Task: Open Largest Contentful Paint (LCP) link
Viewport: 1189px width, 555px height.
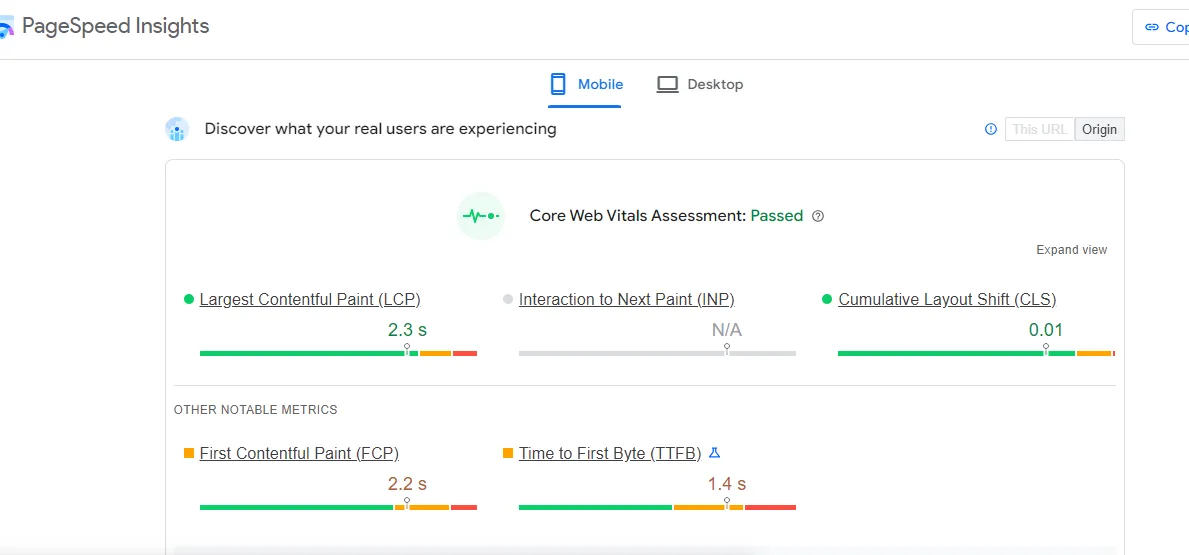Action: pos(310,299)
